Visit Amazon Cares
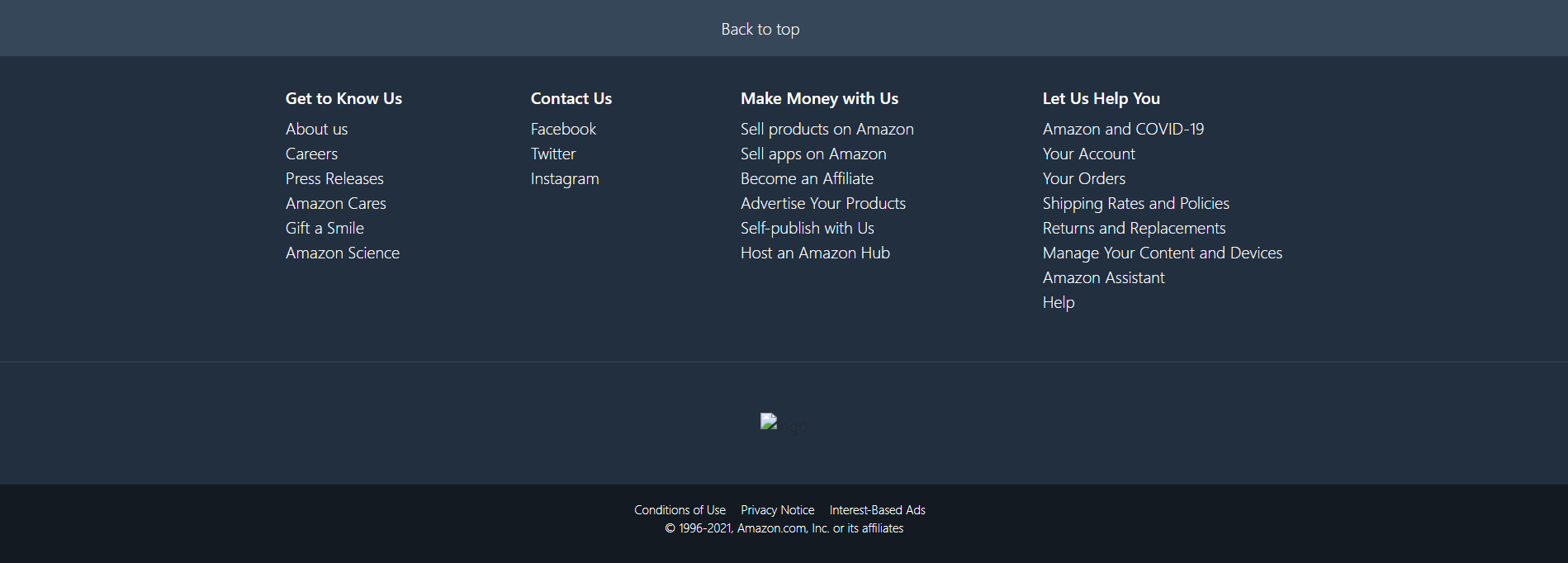 tap(335, 203)
